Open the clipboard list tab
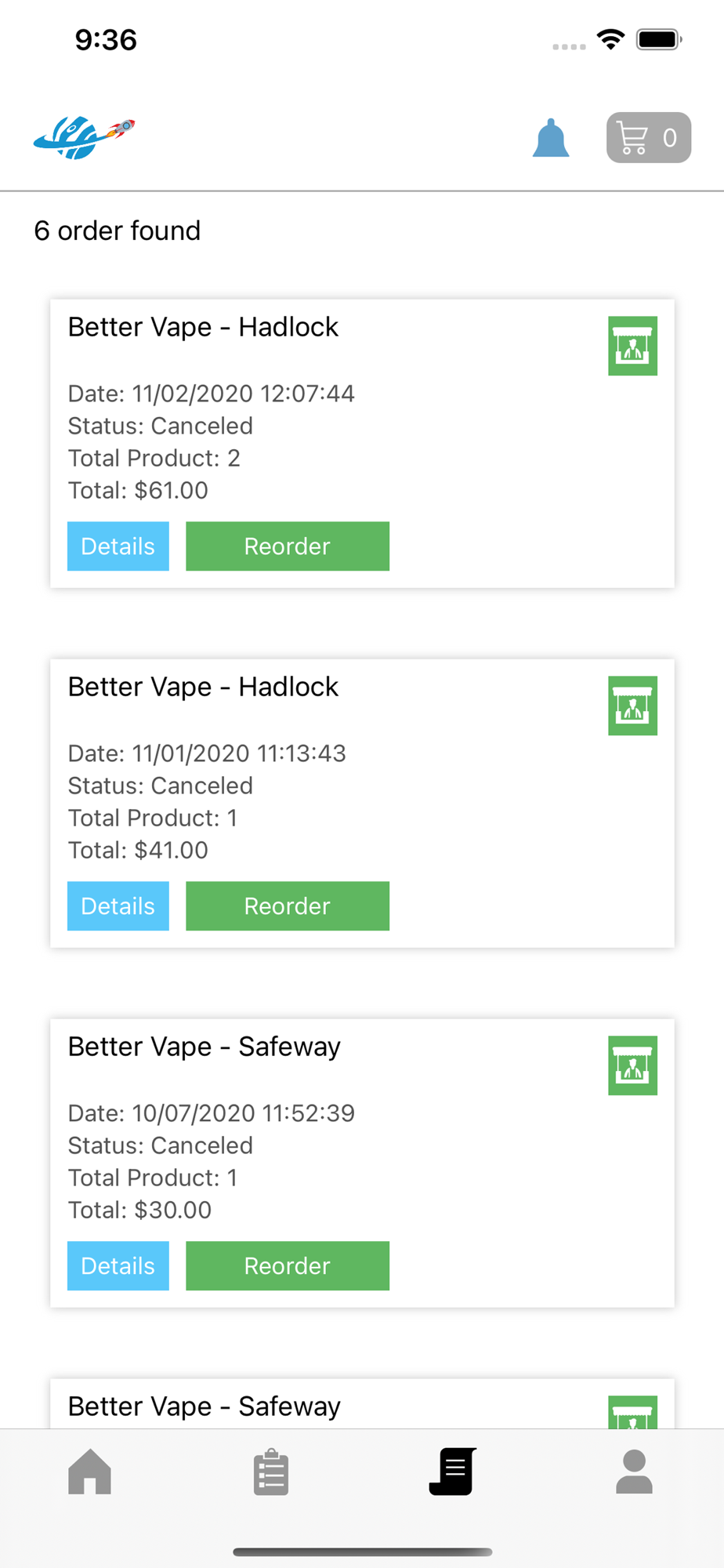This screenshot has width=724, height=1568. [271, 1472]
